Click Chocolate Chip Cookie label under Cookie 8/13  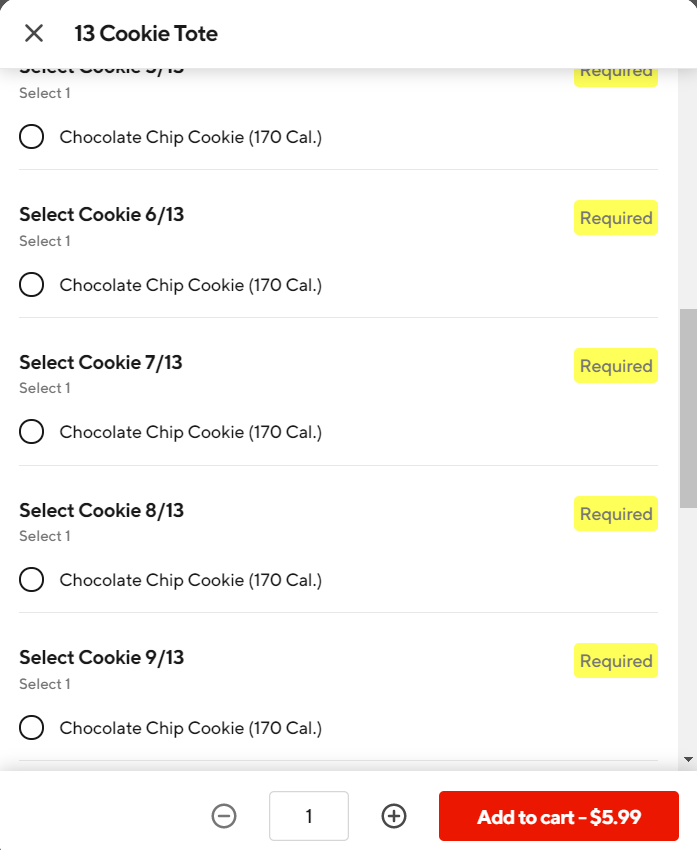pyautogui.click(x=191, y=580)
